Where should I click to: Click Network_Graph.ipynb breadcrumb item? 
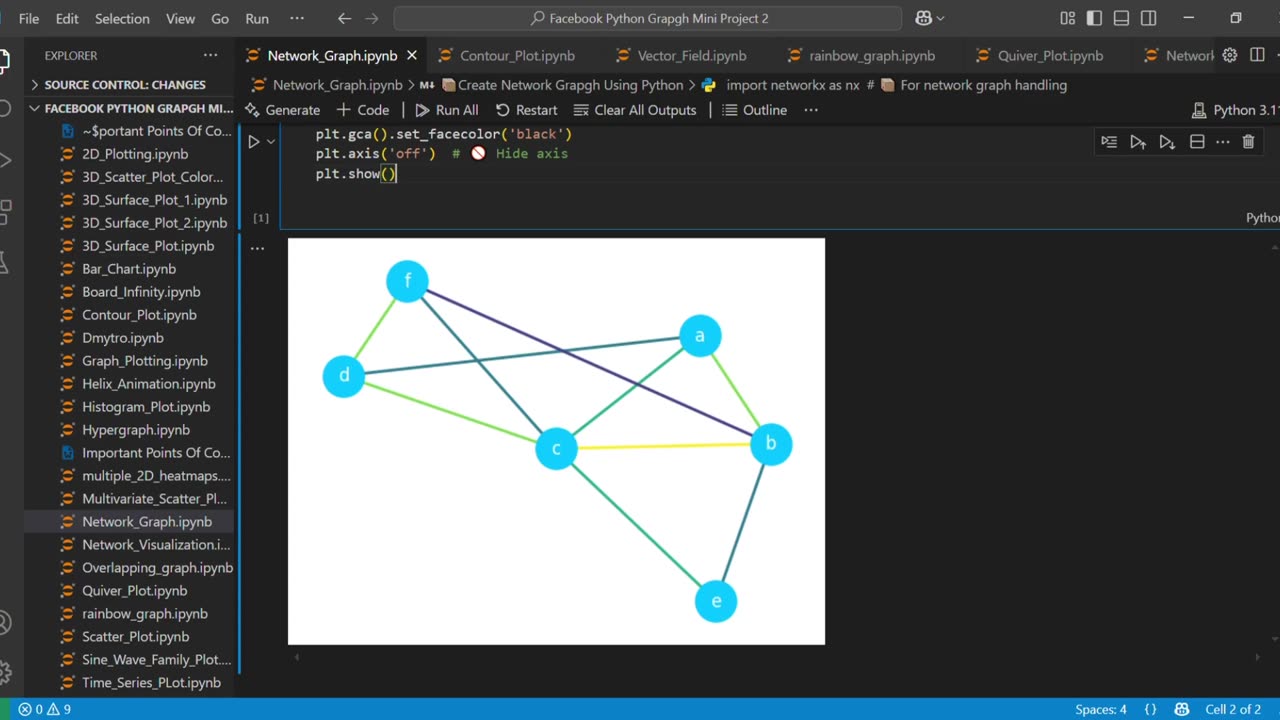(327, 85)
